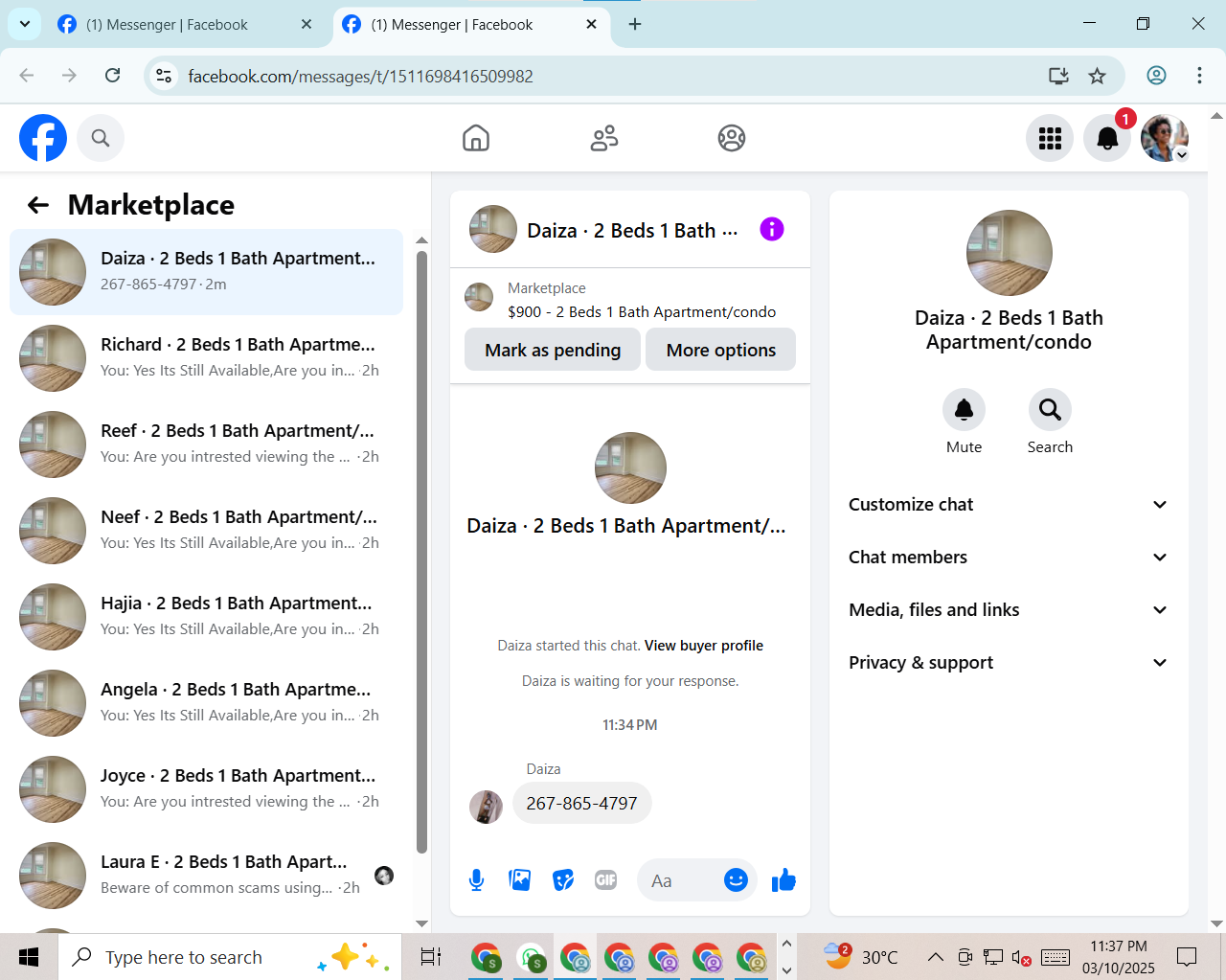Attach a photo or file
The width and height of the screenshot is (1226, 980).
point(520,880)
